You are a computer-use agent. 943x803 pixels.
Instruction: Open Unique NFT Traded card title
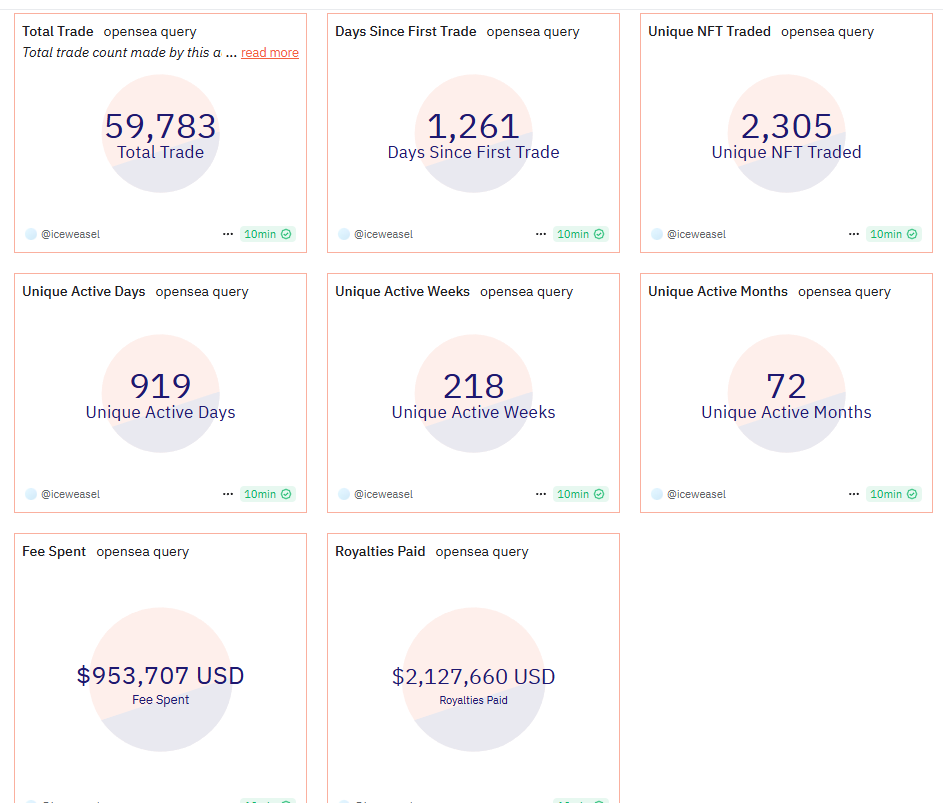[x=710, y=31]
